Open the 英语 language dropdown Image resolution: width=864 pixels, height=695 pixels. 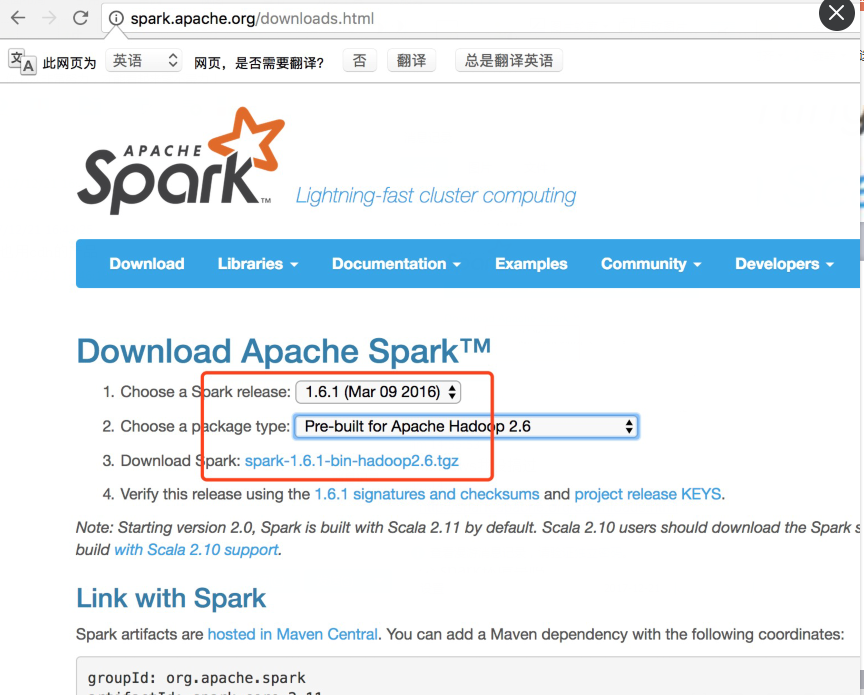(144, 60)
